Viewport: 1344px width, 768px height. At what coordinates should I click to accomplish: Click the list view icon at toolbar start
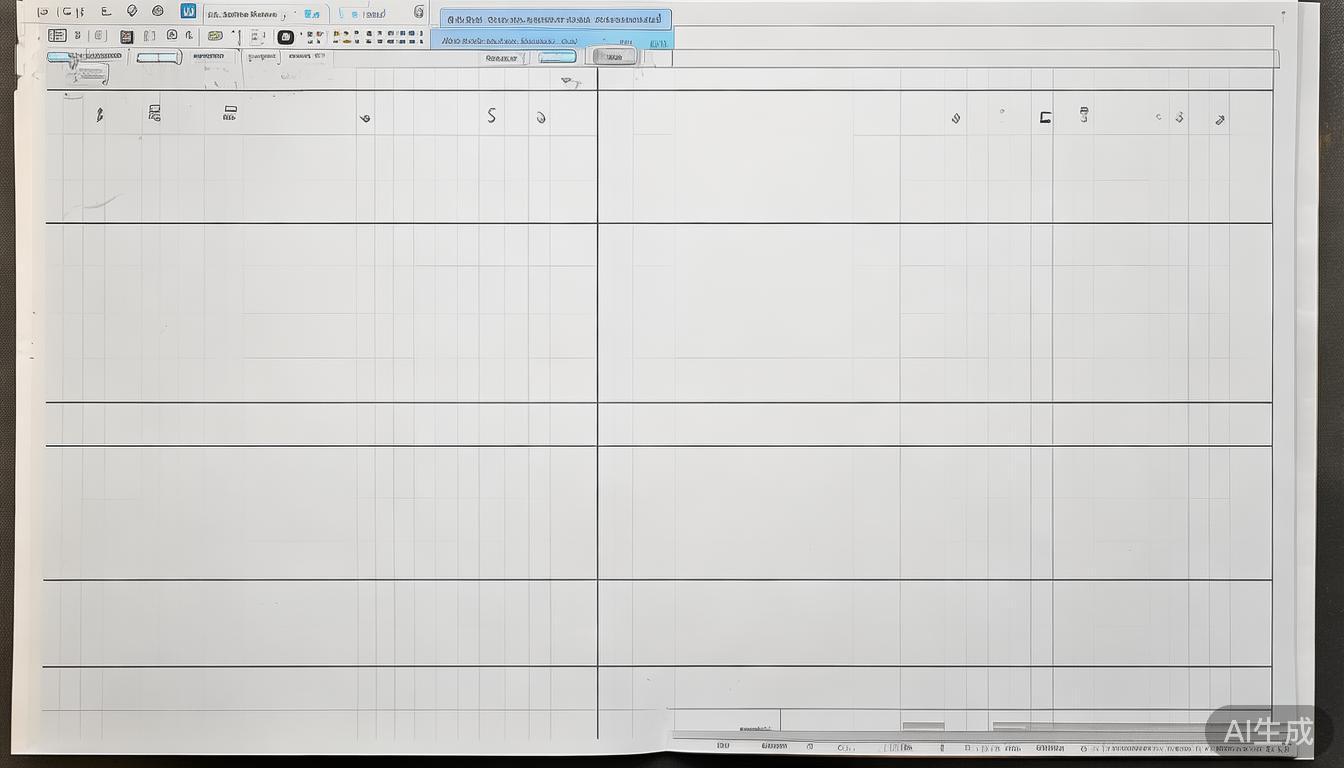[x=57, y=36]
